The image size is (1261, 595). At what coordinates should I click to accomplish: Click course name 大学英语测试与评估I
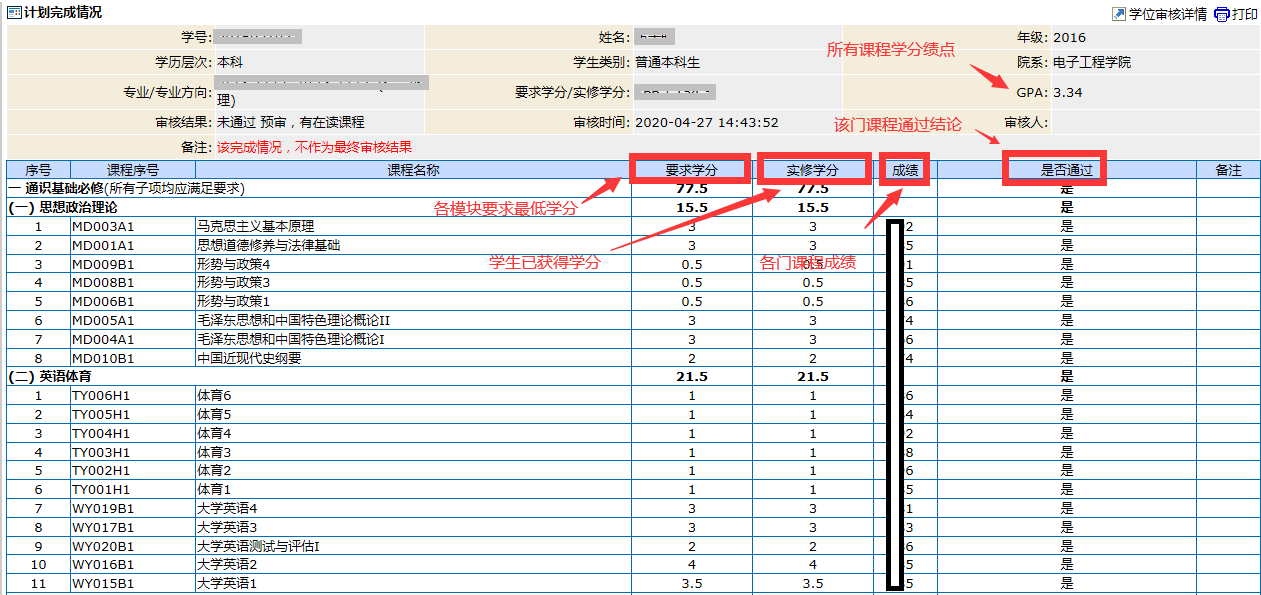click(258, 546)
